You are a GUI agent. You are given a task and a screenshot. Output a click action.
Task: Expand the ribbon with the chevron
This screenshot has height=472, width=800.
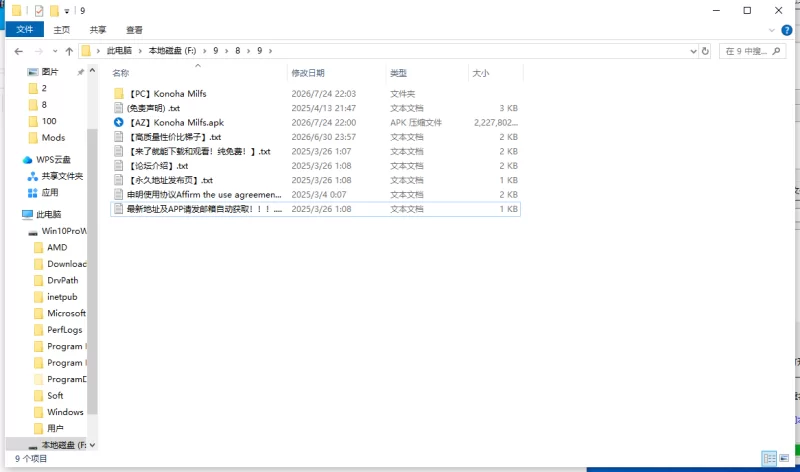coord(771,31)
